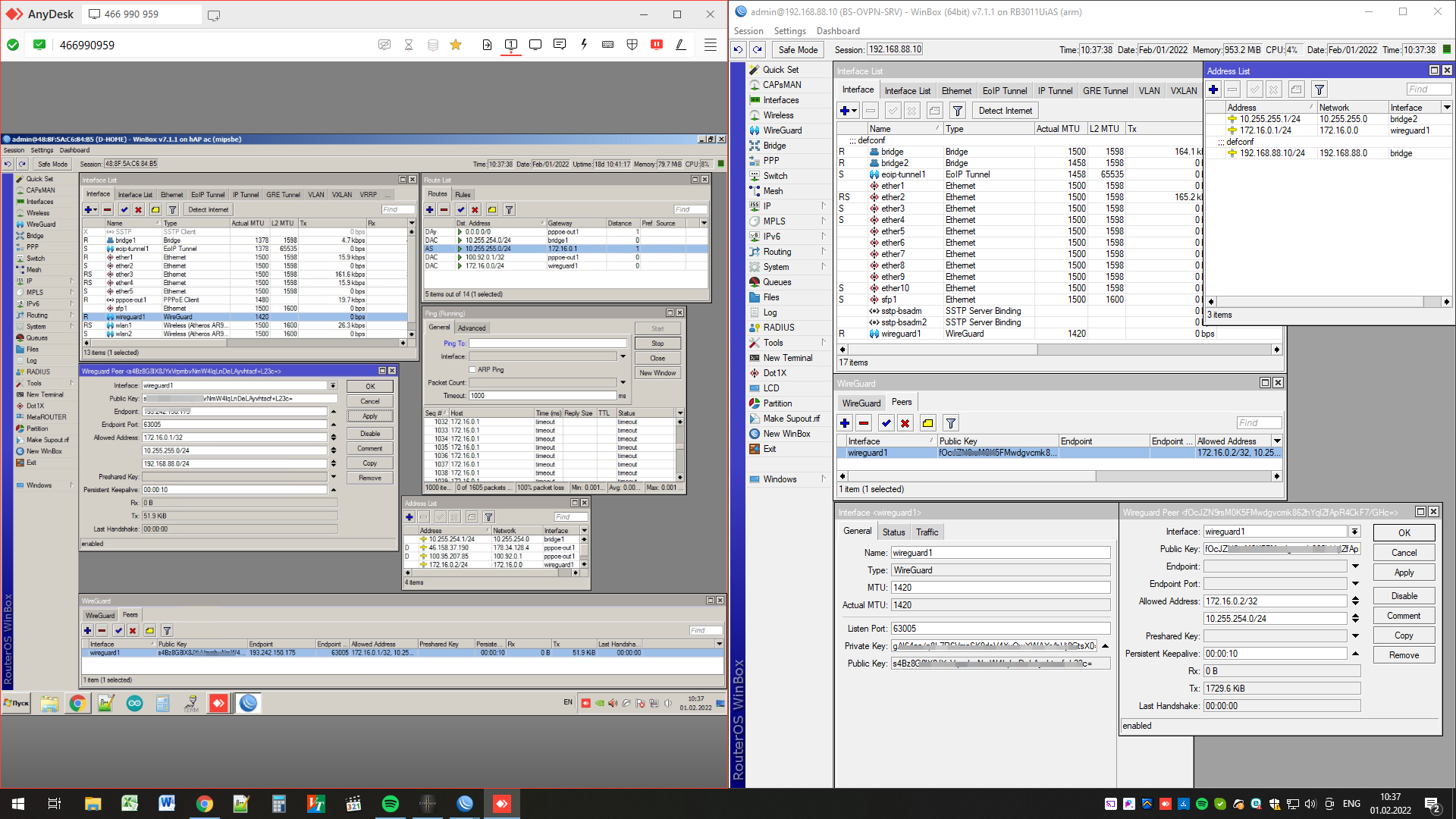This screenshot has height=819, width=1456.
Task: Click the AnyDesk keyboard icon
Action: point(608,45)
